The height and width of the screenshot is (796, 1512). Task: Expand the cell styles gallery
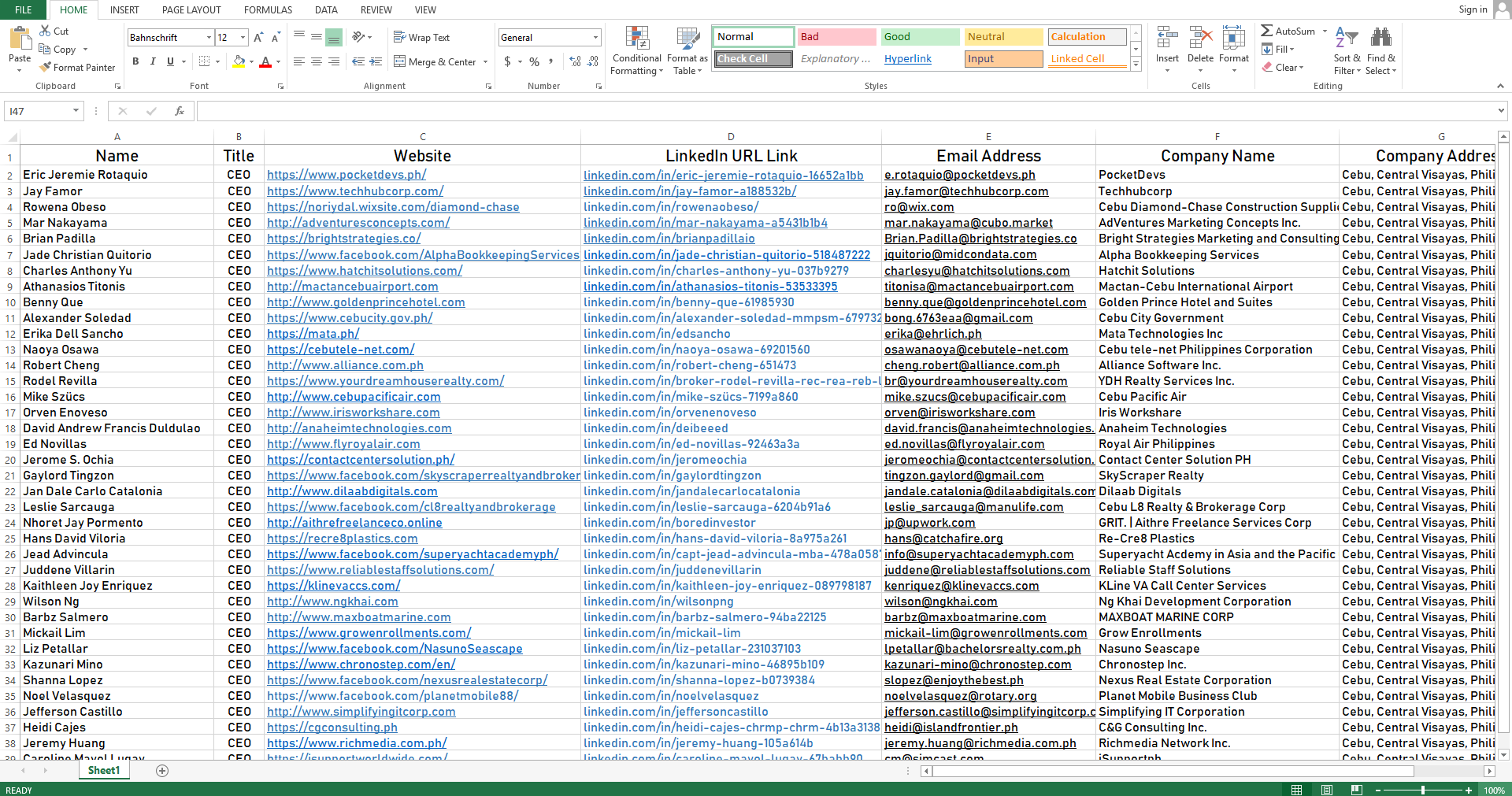[1136, 65]
